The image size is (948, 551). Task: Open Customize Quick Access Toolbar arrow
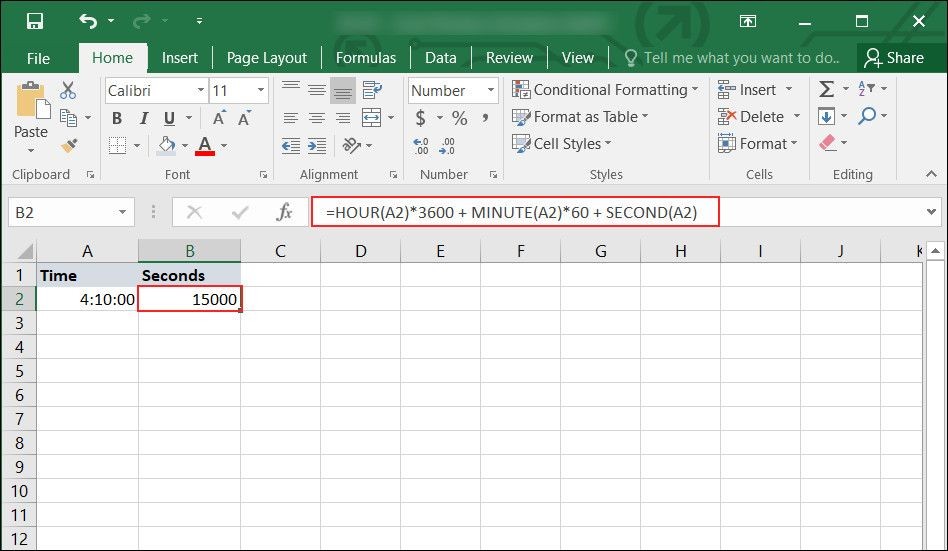point(199,21)
